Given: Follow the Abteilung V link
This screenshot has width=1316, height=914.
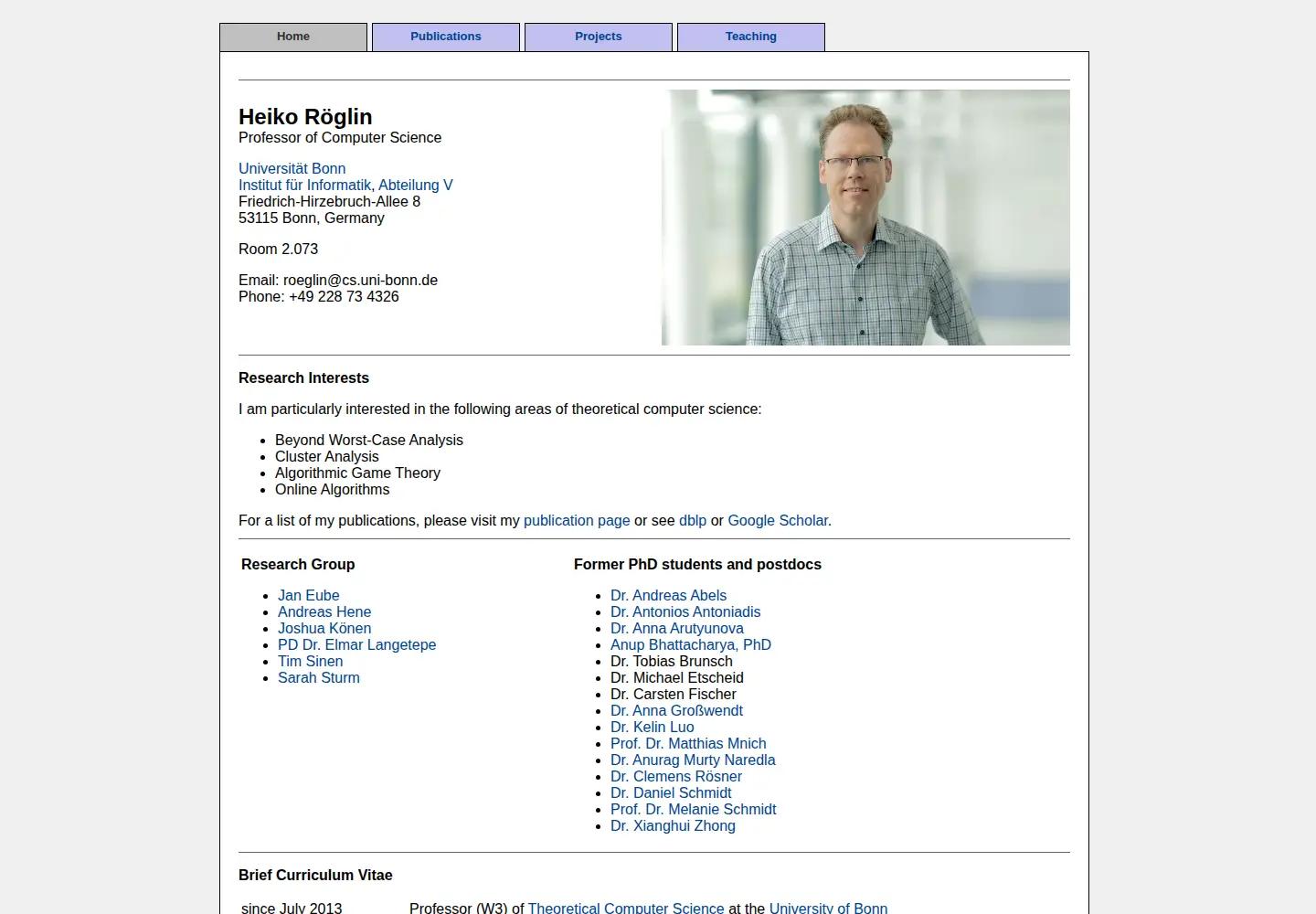Looking at the screenshot, I should [x=415, y=185].
